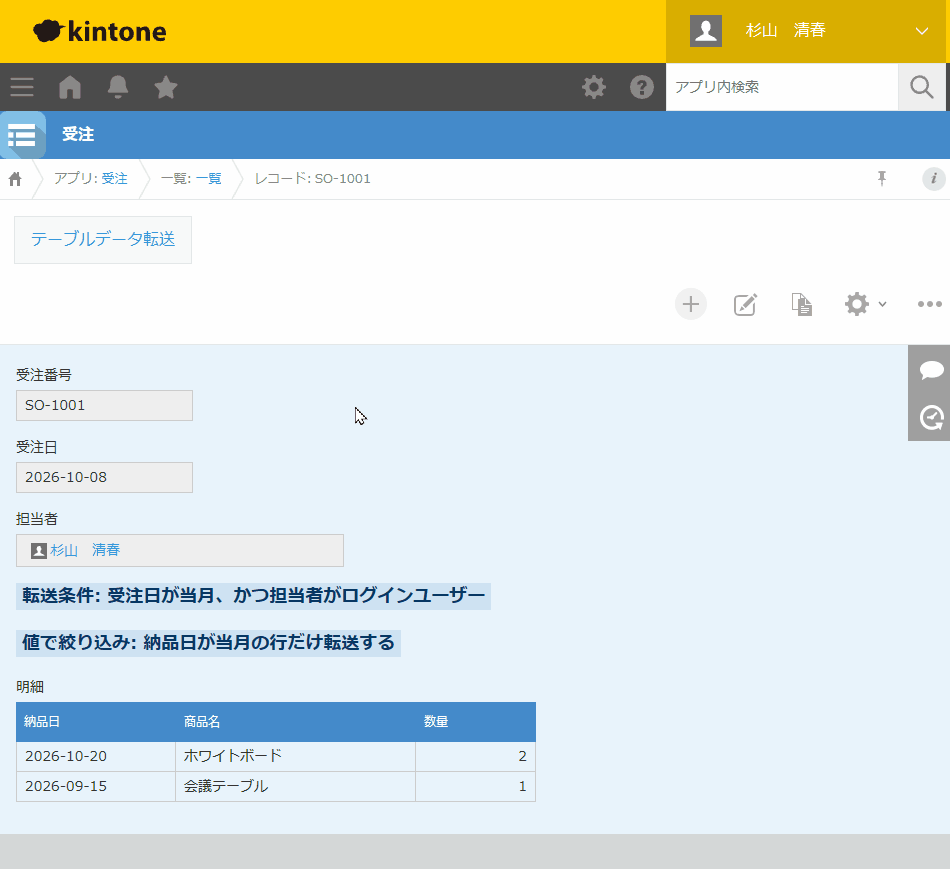This screenshot has width=950, height=869.
Task: Click the pin icon in breadcrumb bar
Action: click(x=882, y=178)
